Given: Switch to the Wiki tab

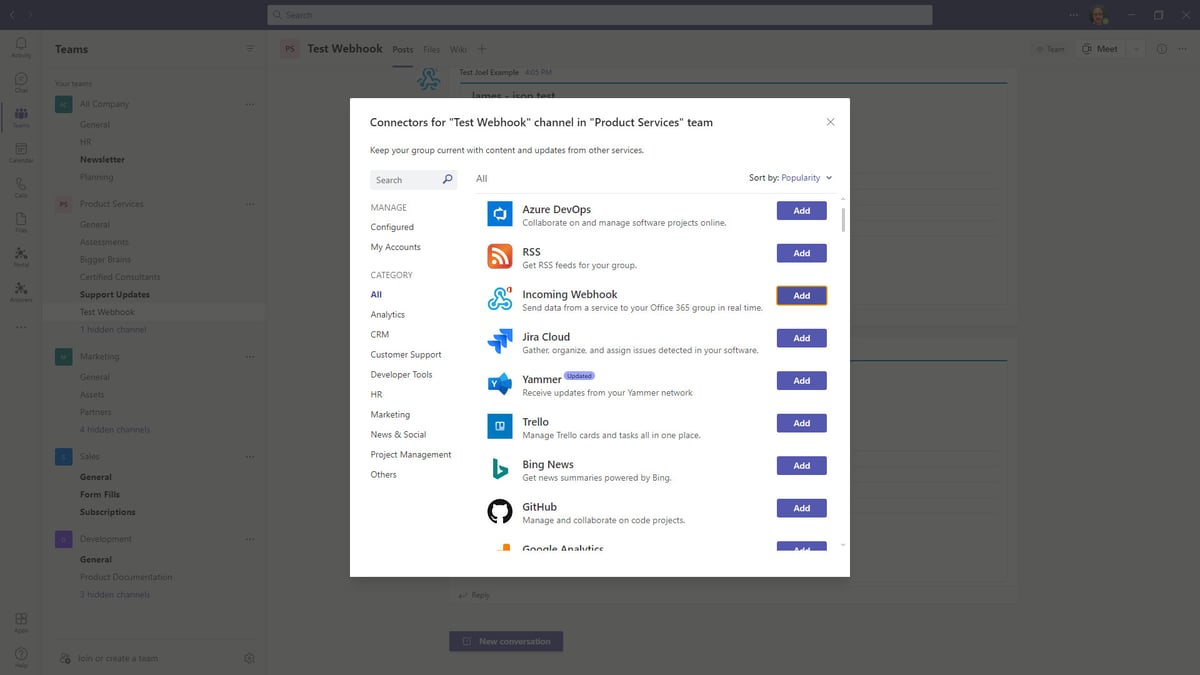Looking at the screenshot, I should 458,48.
